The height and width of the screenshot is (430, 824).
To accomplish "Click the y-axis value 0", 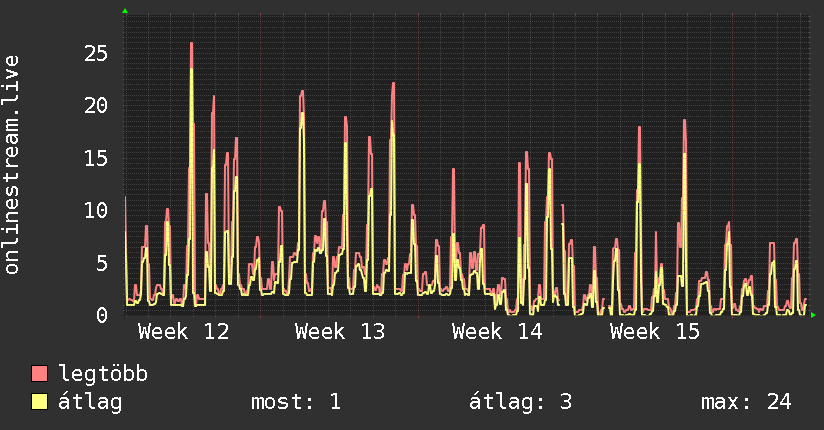I will point(102,315).
